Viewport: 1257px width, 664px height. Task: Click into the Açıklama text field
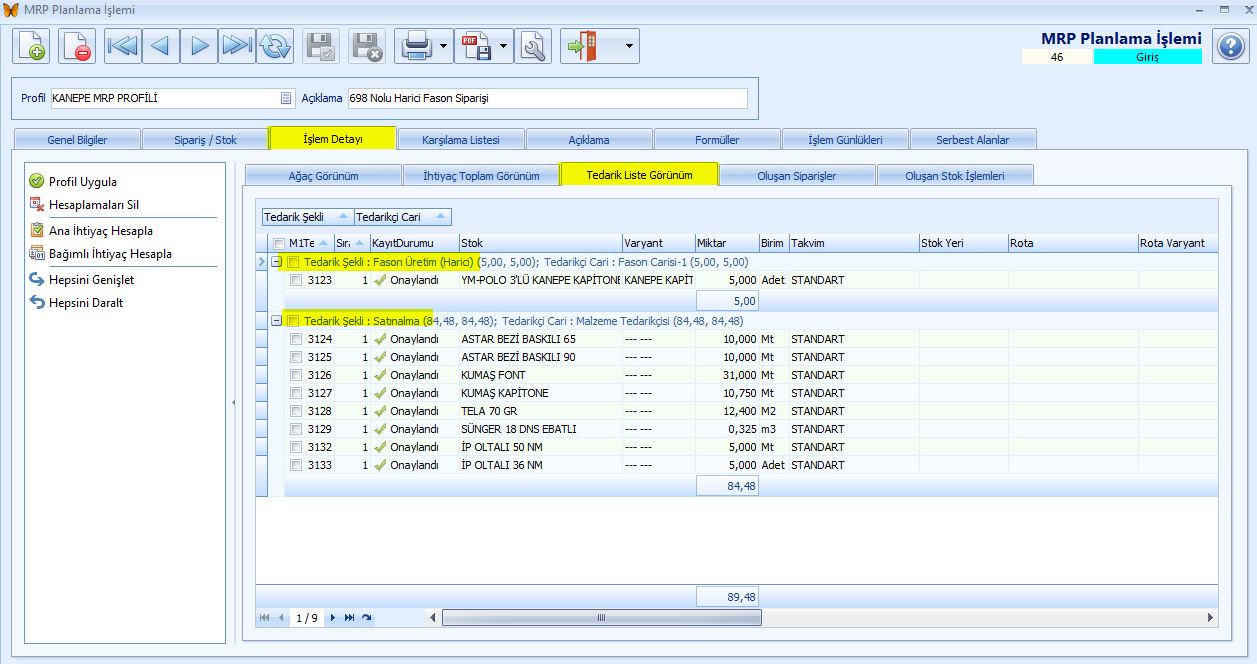tap(547, 98)
